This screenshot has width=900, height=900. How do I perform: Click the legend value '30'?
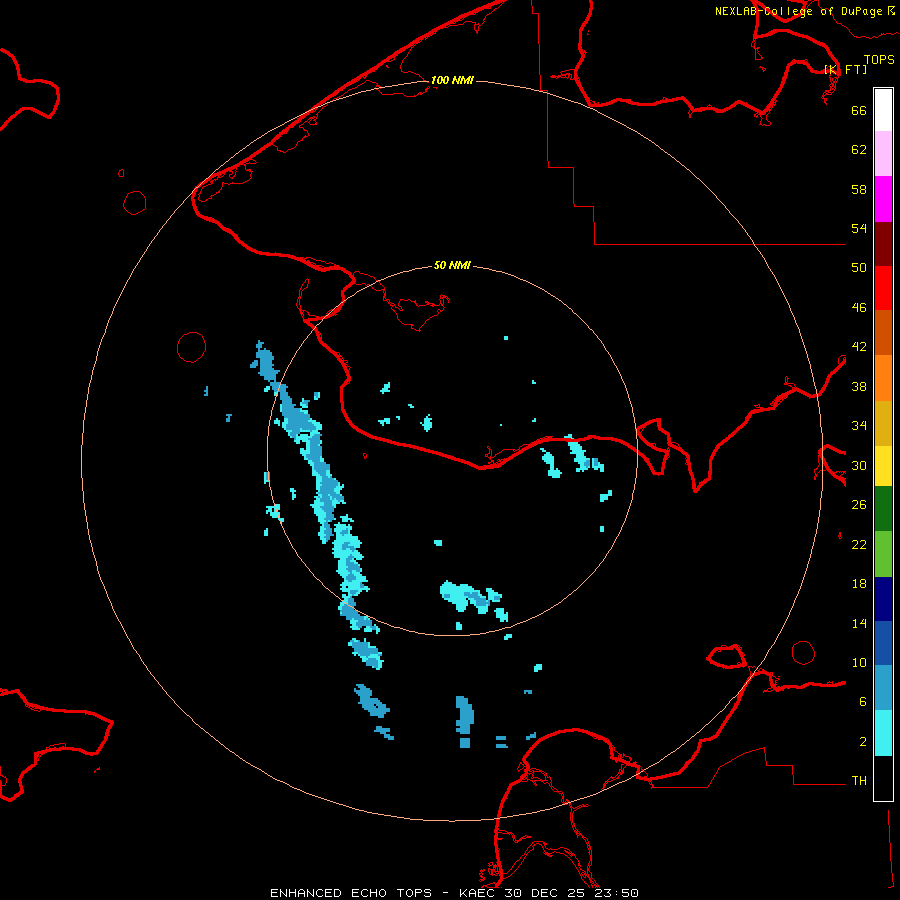859,465
